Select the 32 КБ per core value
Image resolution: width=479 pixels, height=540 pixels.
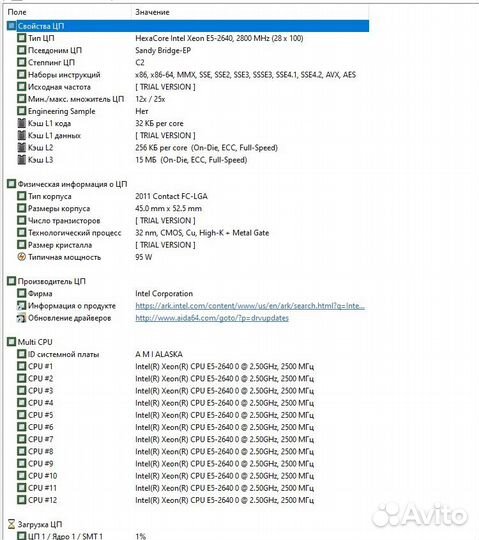click(159, 123)
